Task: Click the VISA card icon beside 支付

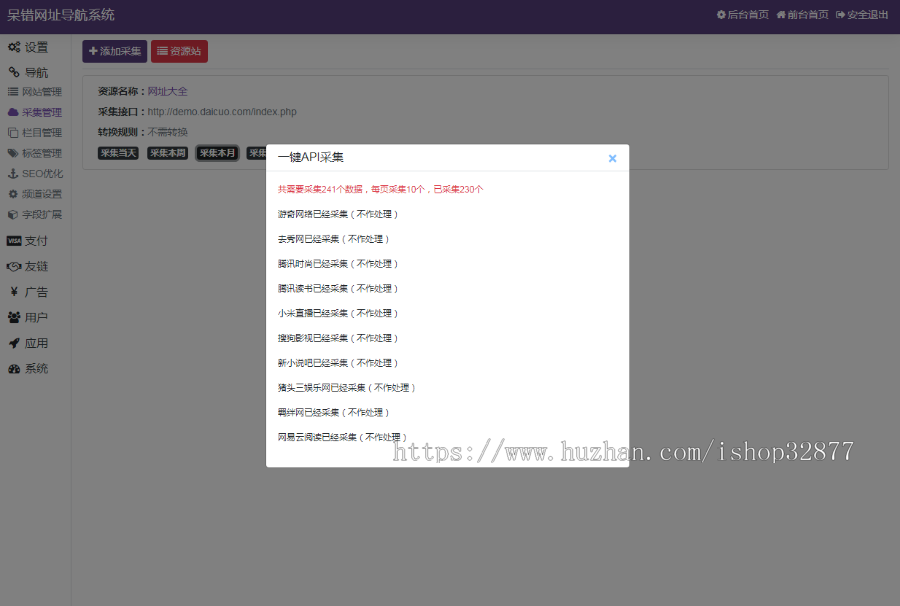Action: click(x=14, y=241)
